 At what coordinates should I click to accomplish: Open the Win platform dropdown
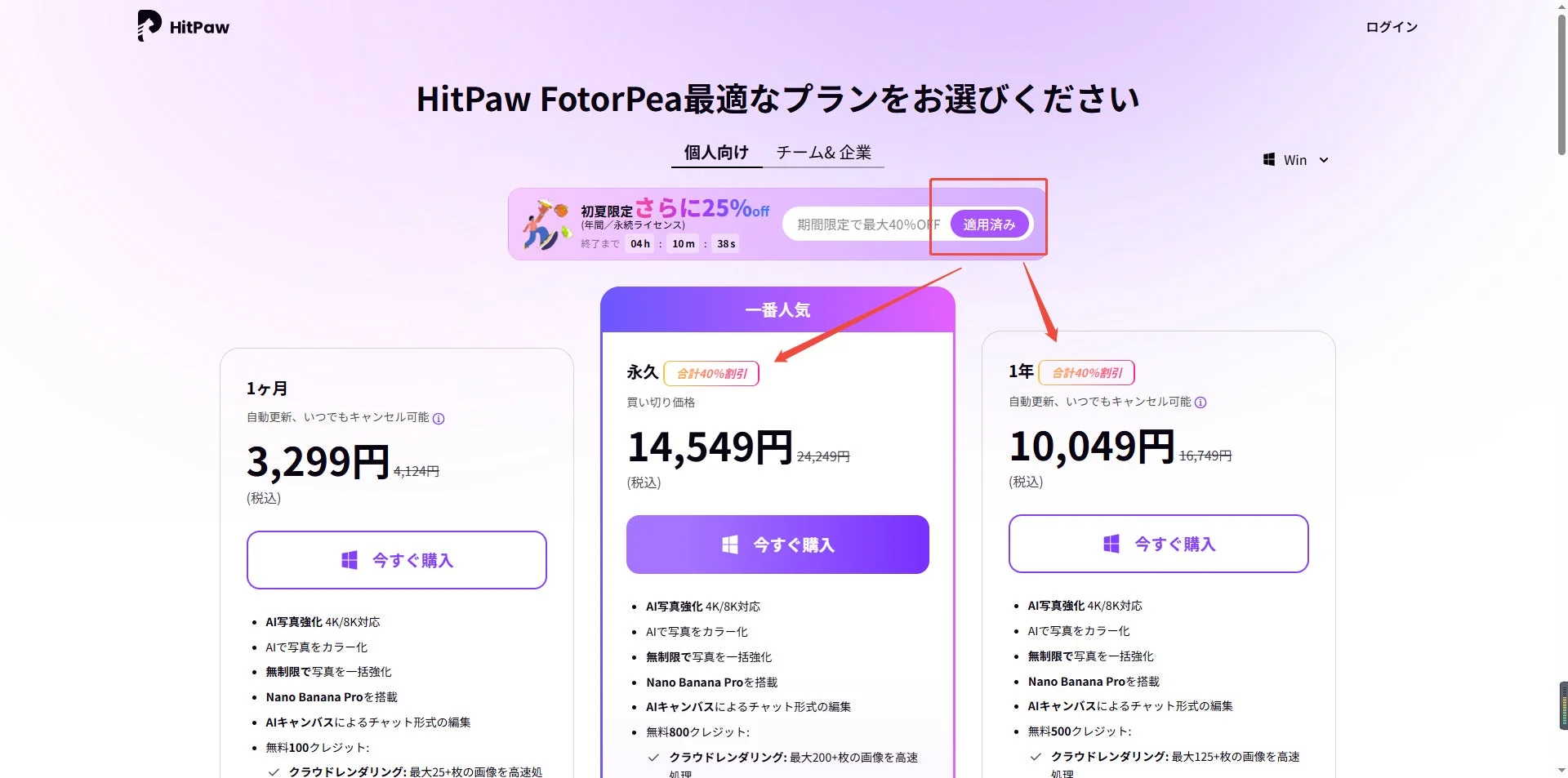click(x=1296, y=160)
